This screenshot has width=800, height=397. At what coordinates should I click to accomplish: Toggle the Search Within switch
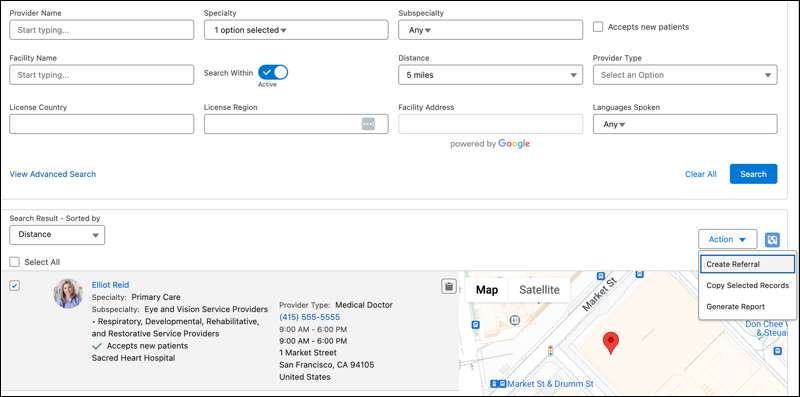tap(273, 72)
